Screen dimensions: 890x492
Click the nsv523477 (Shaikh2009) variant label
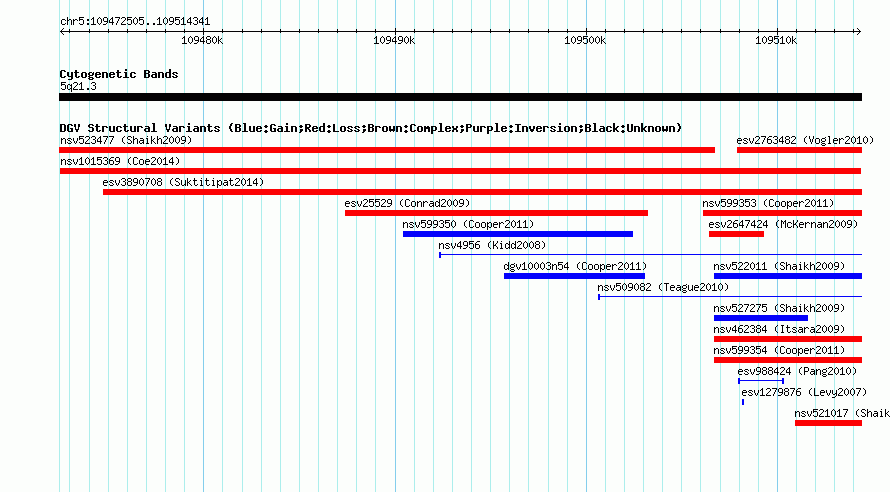tap(126, 140)
